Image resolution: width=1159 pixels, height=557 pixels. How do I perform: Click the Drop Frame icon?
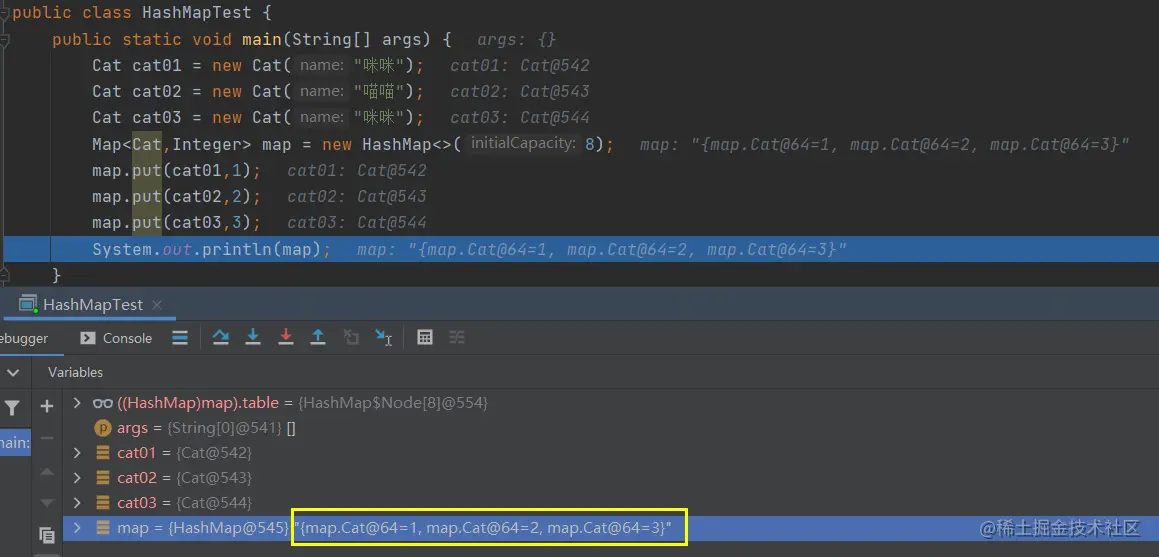[350, 338]
